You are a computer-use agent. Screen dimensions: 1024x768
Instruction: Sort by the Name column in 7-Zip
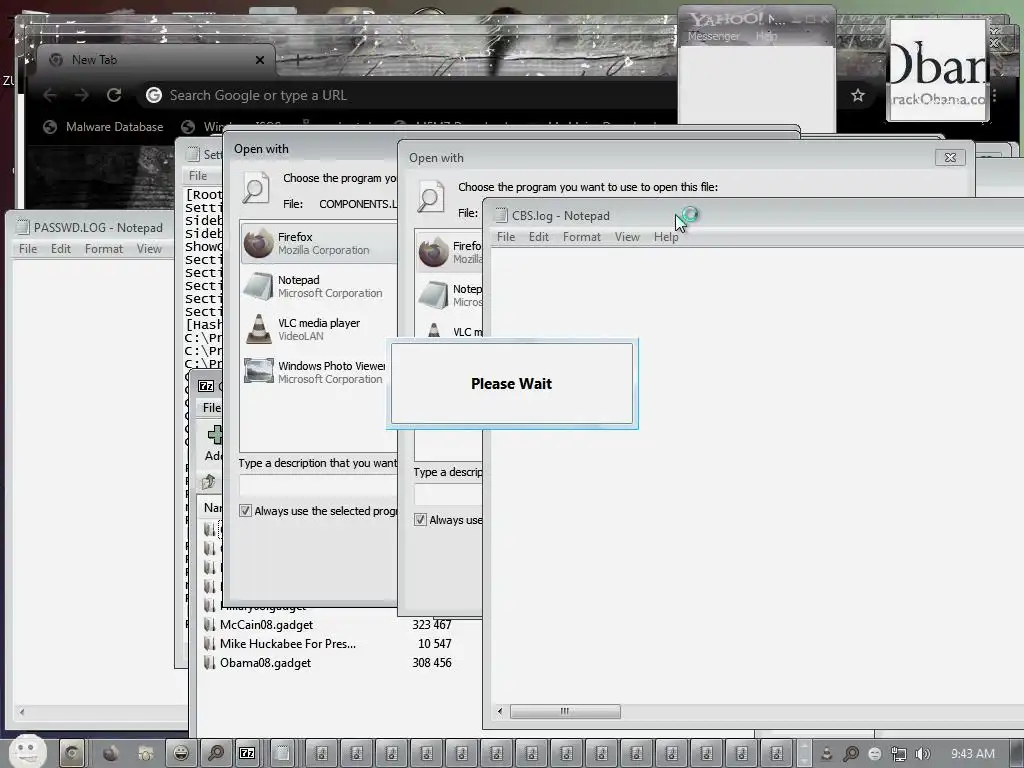click(212, 507)
